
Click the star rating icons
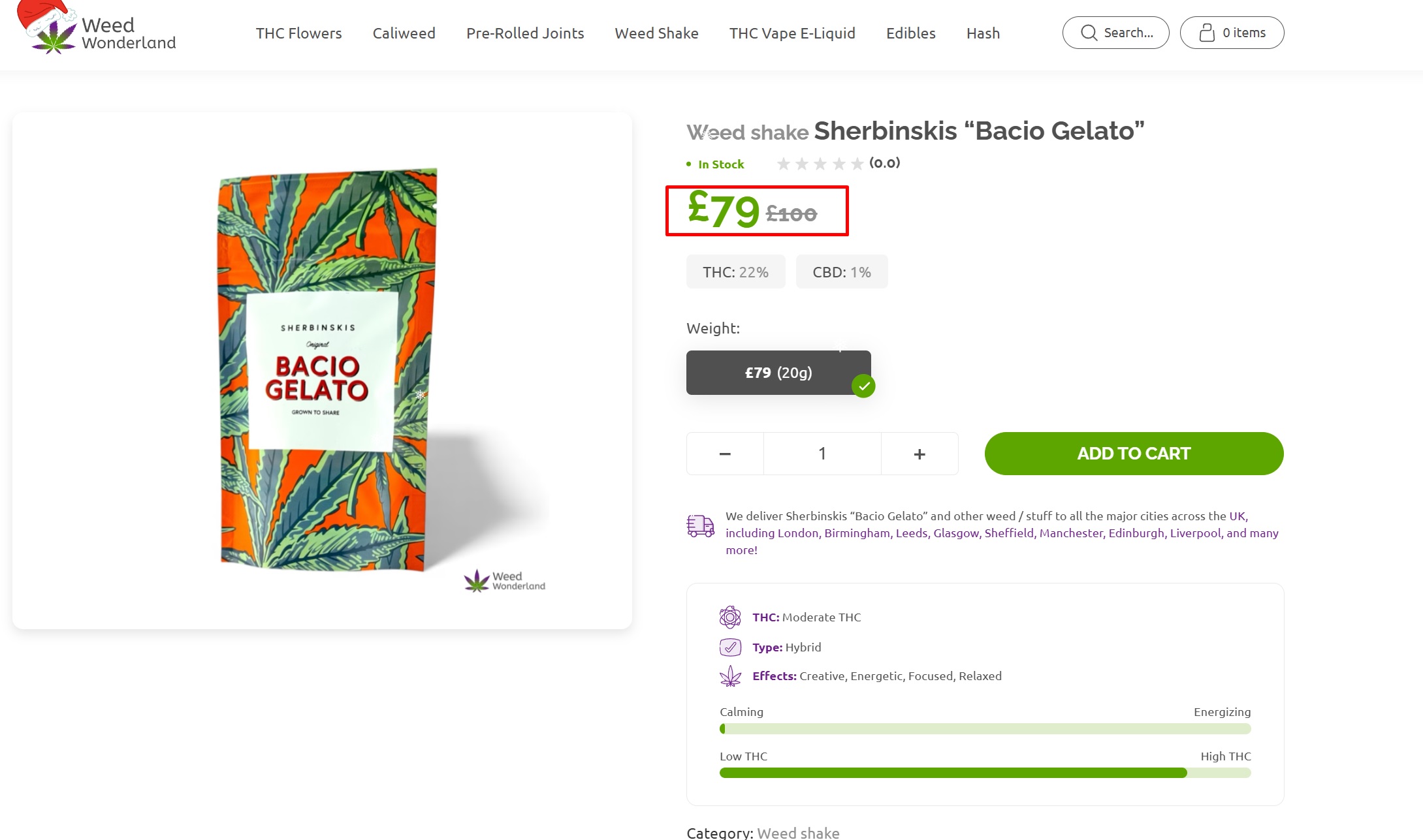(820, 164)
